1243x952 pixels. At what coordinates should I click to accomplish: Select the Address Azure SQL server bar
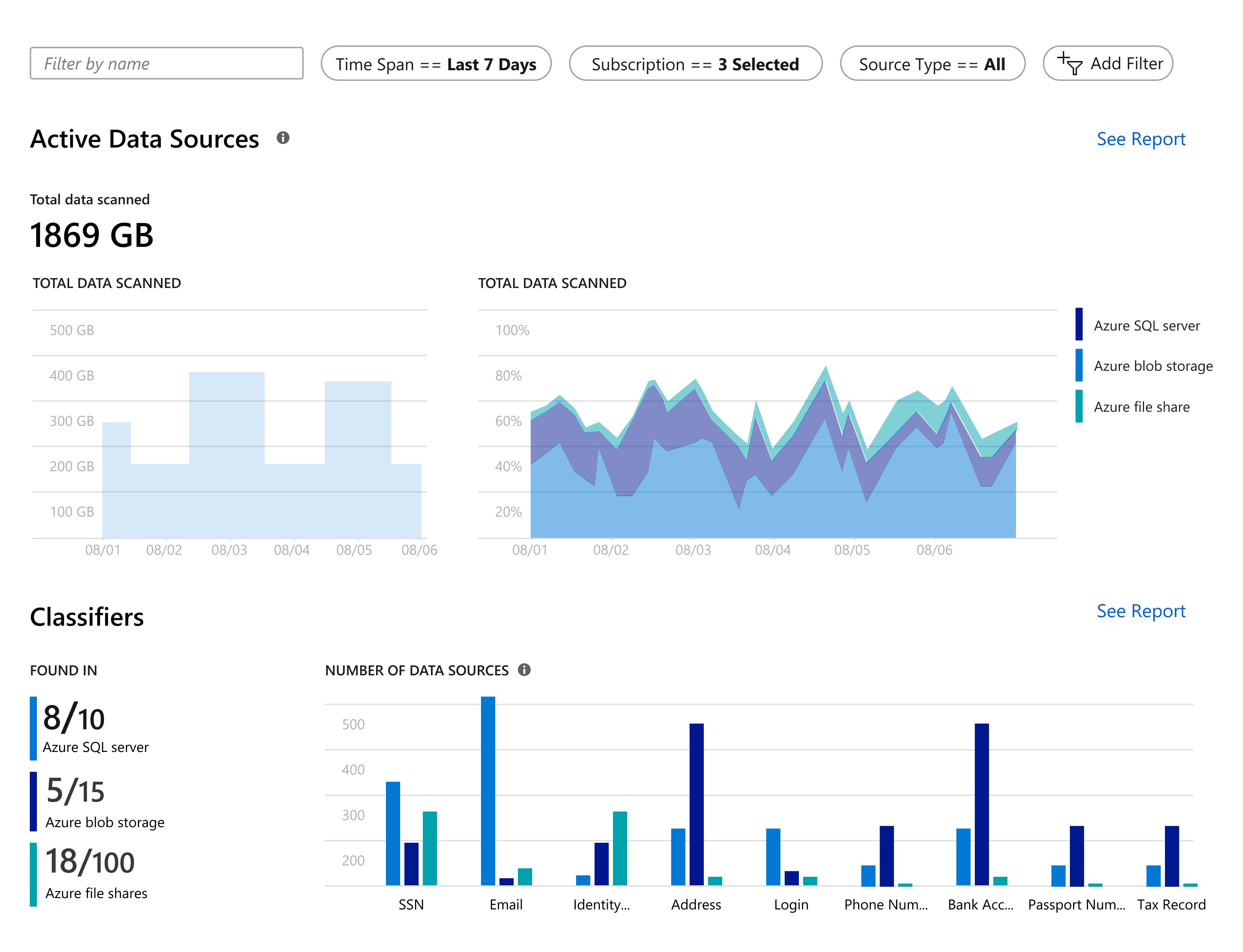697,804
